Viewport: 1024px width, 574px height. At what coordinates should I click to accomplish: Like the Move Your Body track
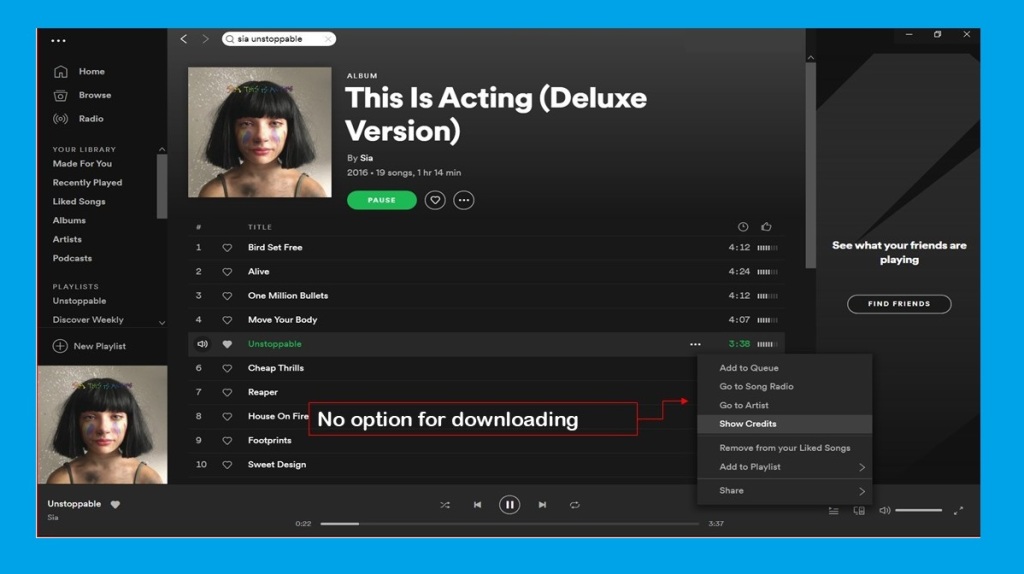point(227,320)
